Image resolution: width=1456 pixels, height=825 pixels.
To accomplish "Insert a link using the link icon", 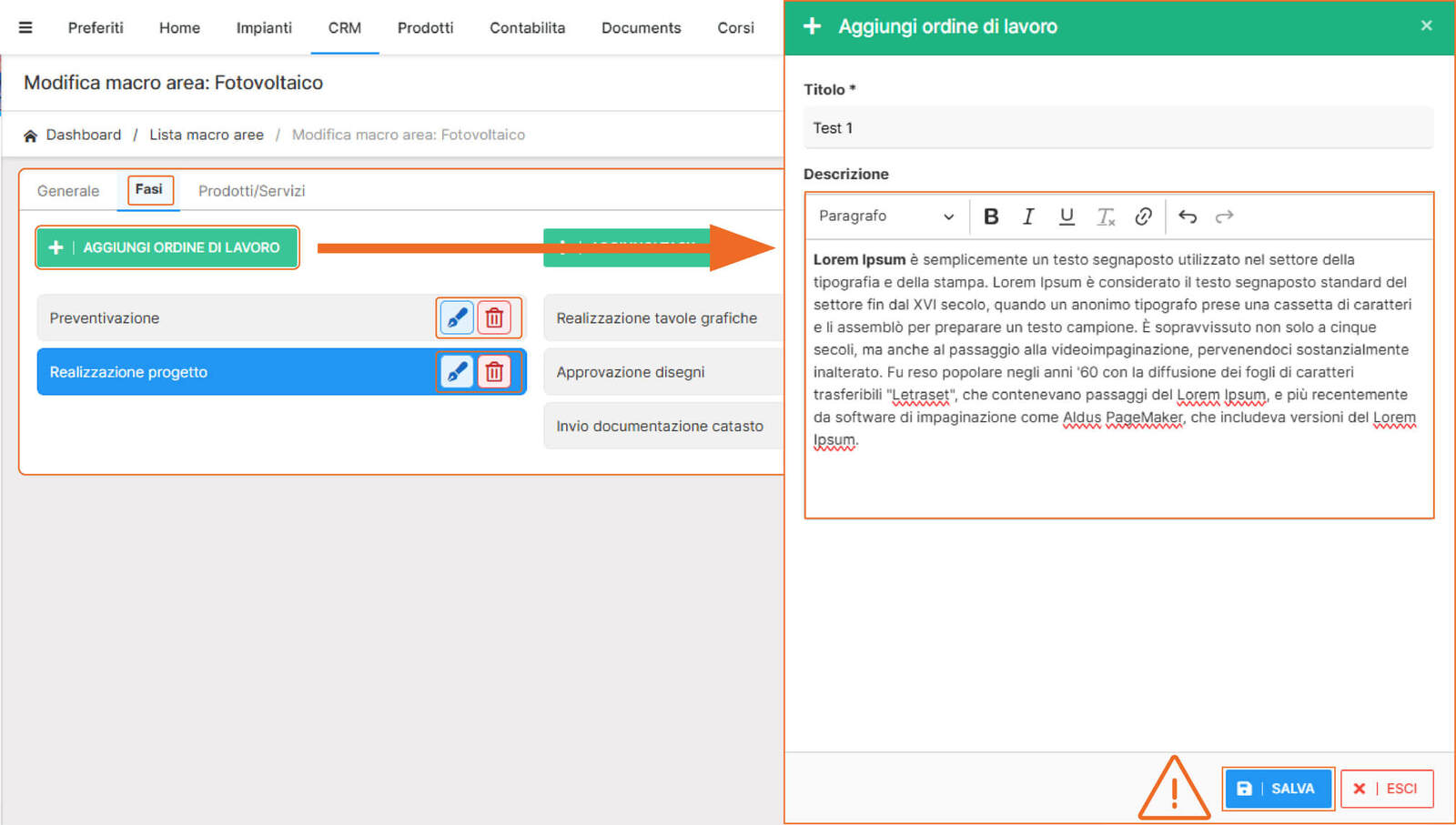I will pos(1143,216).
